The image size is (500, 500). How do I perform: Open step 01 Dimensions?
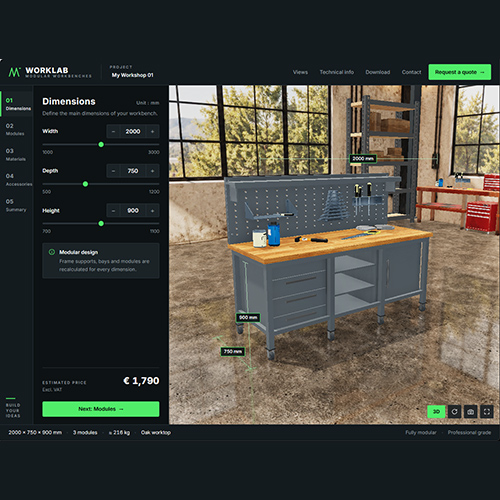(x=17, y=104)
